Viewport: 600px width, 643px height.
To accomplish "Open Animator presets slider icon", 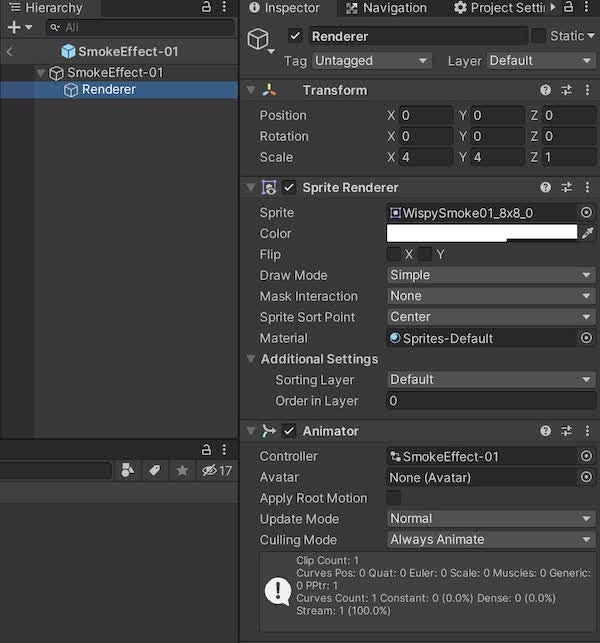I will tap(566, 431).
